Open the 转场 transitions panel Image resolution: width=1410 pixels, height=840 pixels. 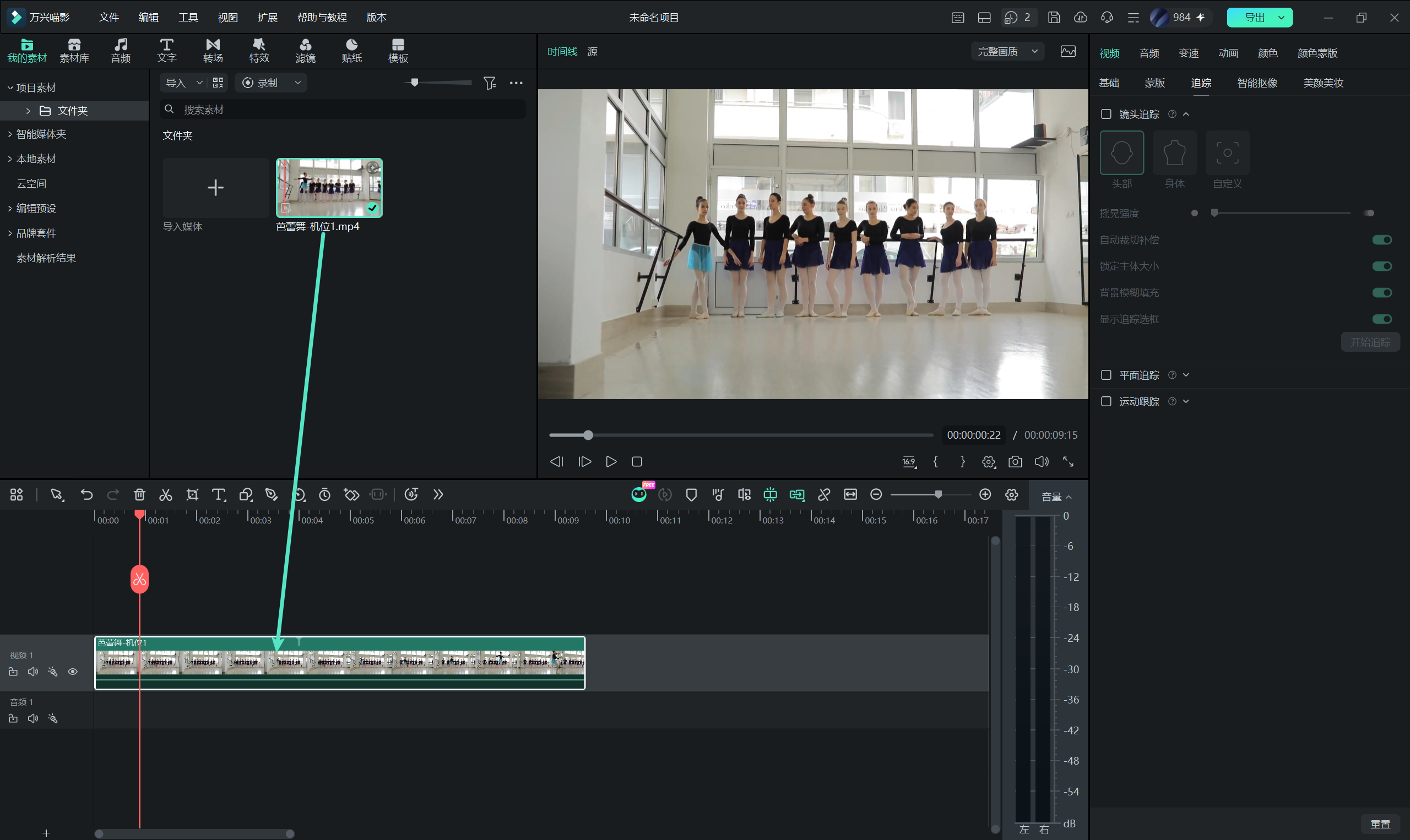[x=213, y=51]
